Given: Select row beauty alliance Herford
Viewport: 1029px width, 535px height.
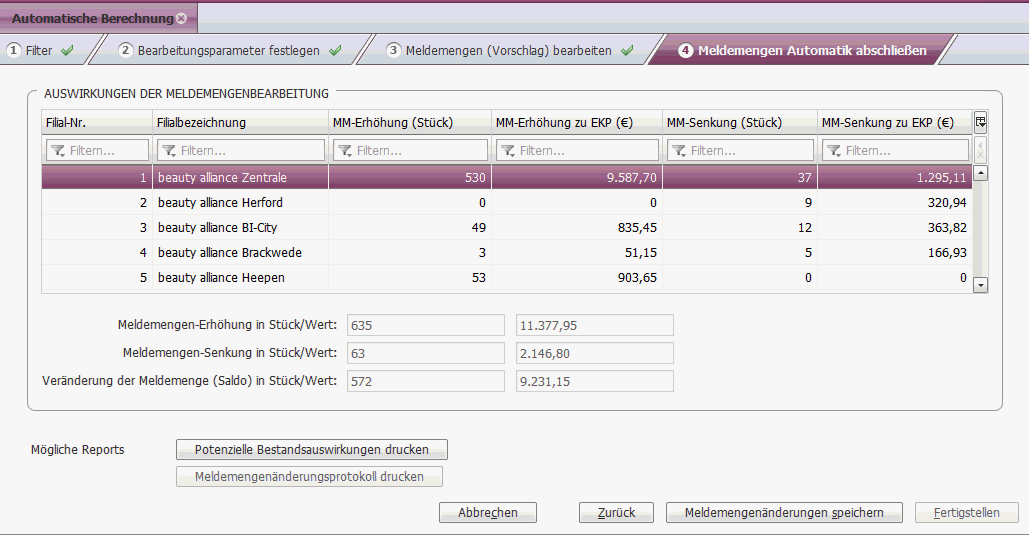Looking at the screenshot, I should click(507, 202).
